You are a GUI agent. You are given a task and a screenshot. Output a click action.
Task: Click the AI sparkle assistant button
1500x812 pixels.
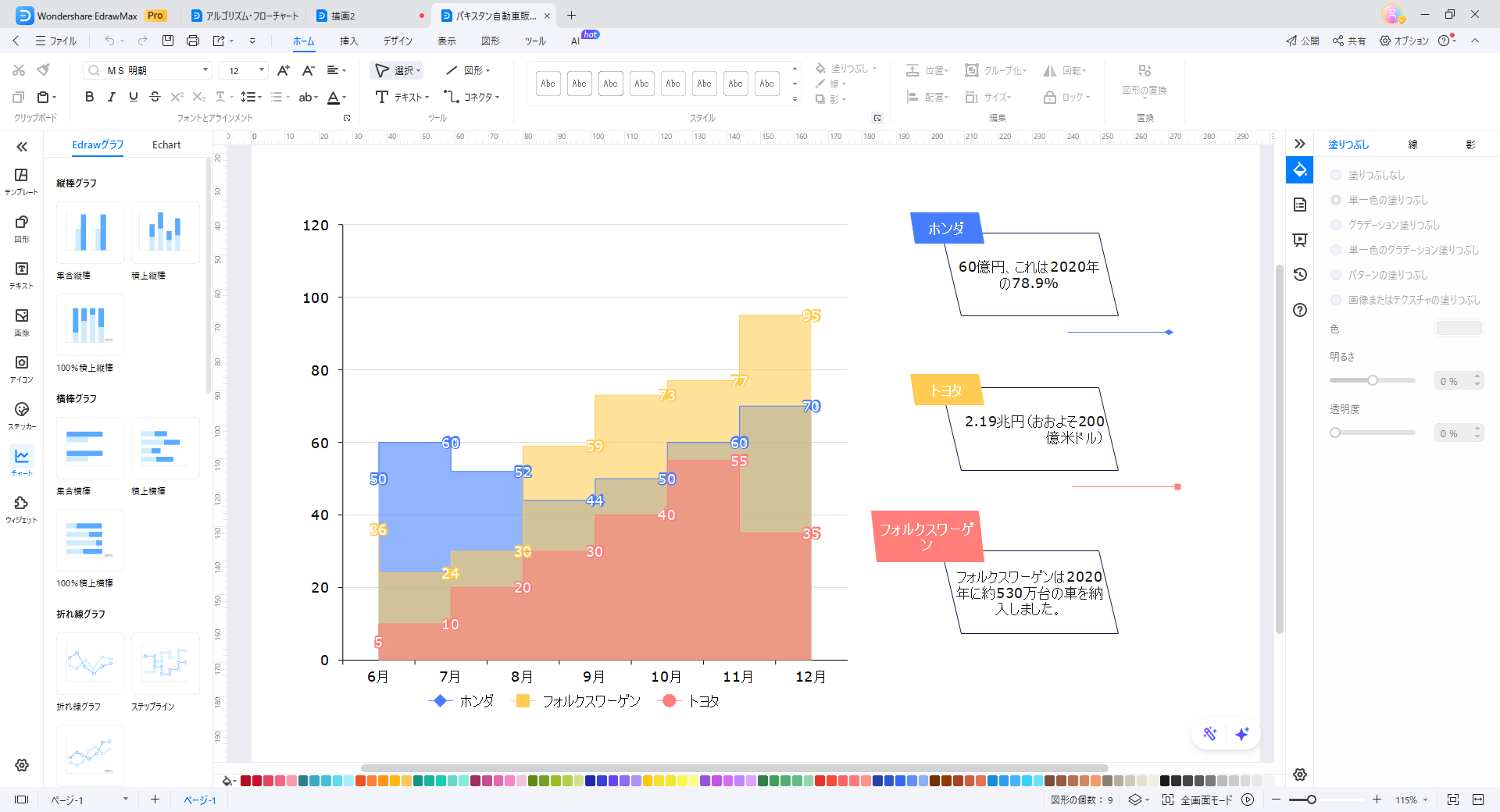click(1242, 734)
